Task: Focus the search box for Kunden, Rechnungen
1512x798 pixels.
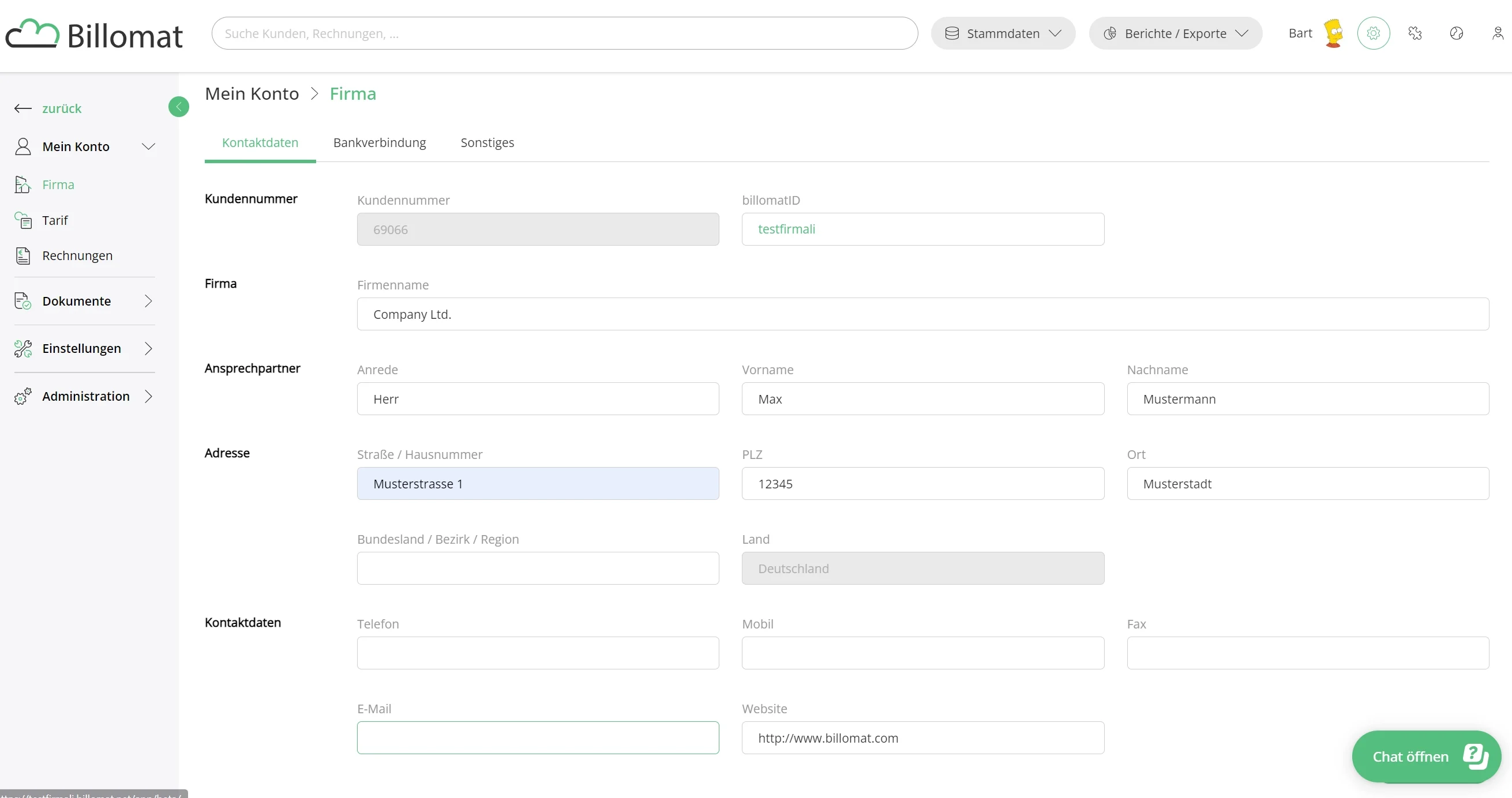Action: [x=565, y=33]
